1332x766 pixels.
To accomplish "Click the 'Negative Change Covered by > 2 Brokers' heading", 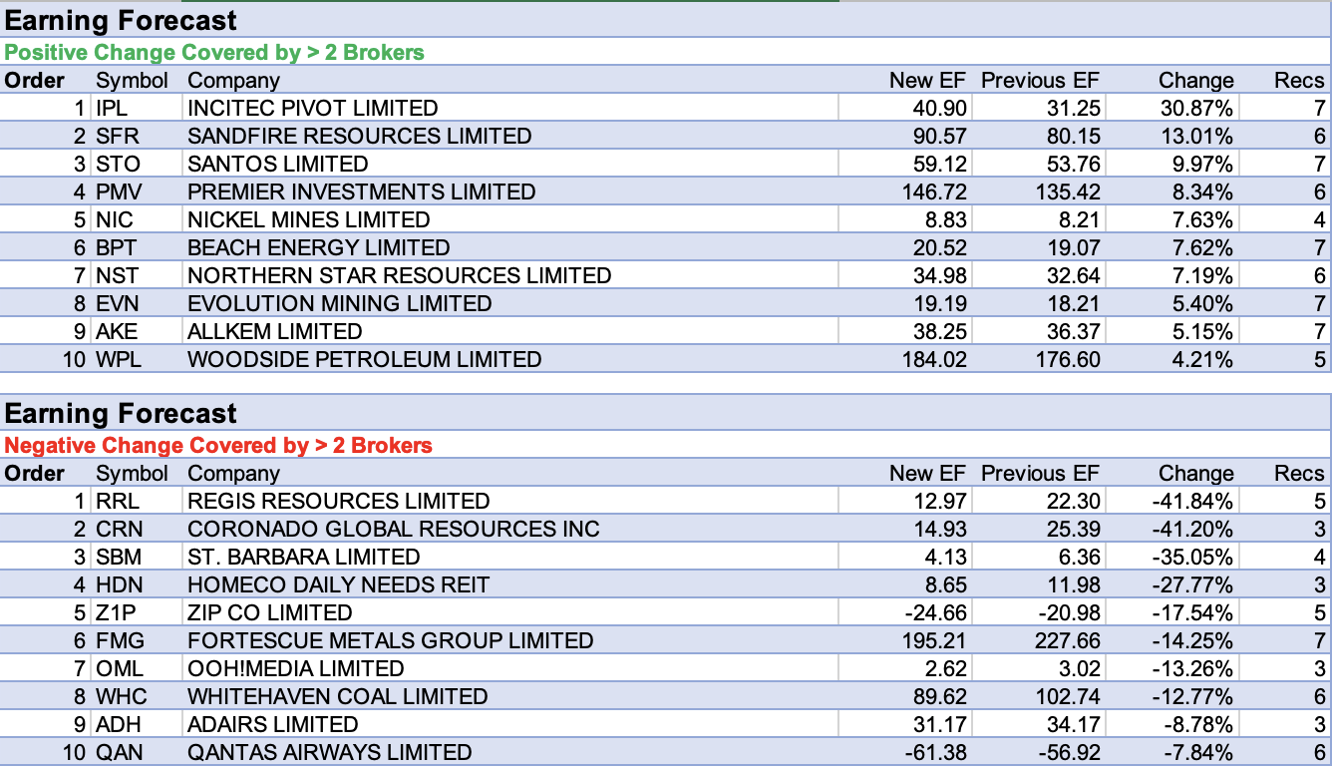I will click(x=218, y=445).
